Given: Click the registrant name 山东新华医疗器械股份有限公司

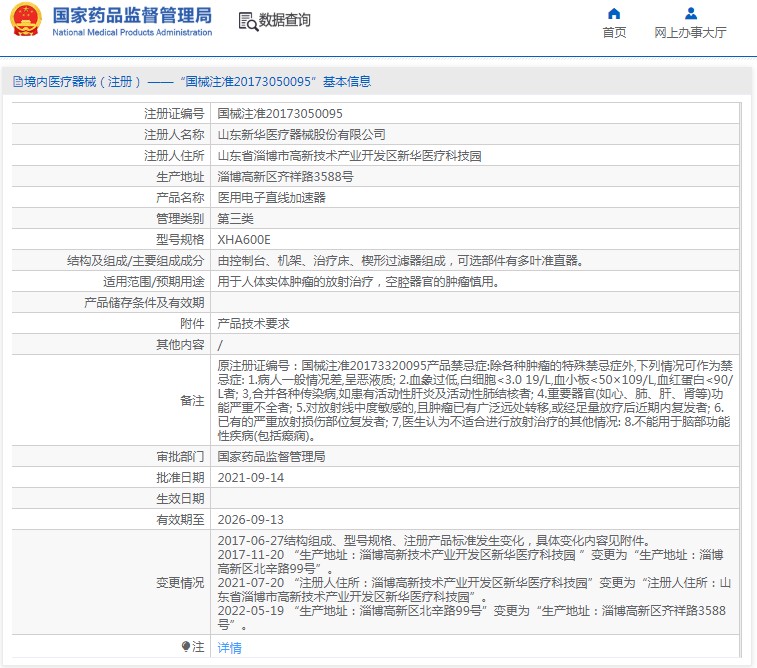Looking at the screenshot, I should 301,135.
